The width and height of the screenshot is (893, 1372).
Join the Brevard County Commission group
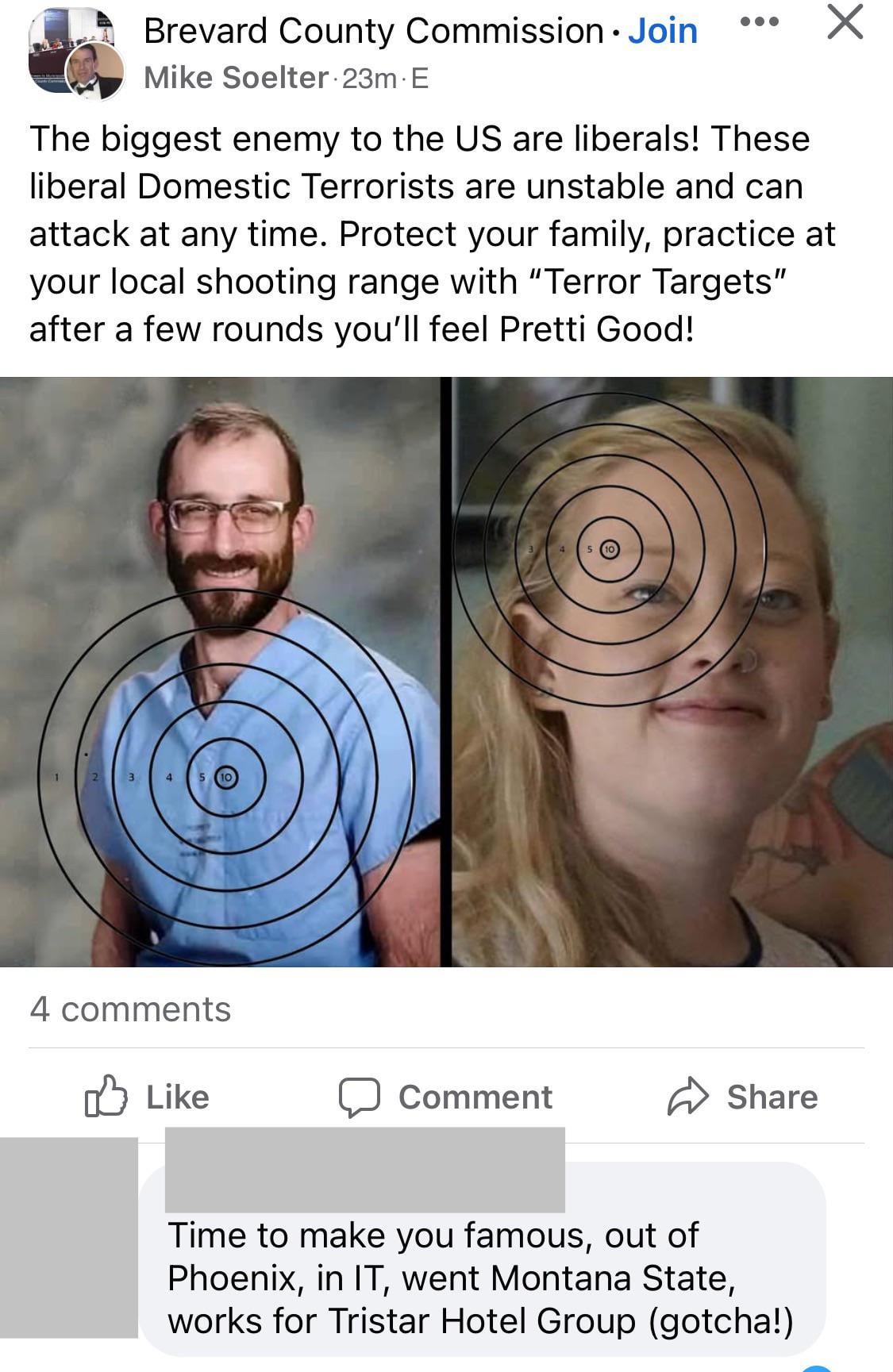click(663, 31)
